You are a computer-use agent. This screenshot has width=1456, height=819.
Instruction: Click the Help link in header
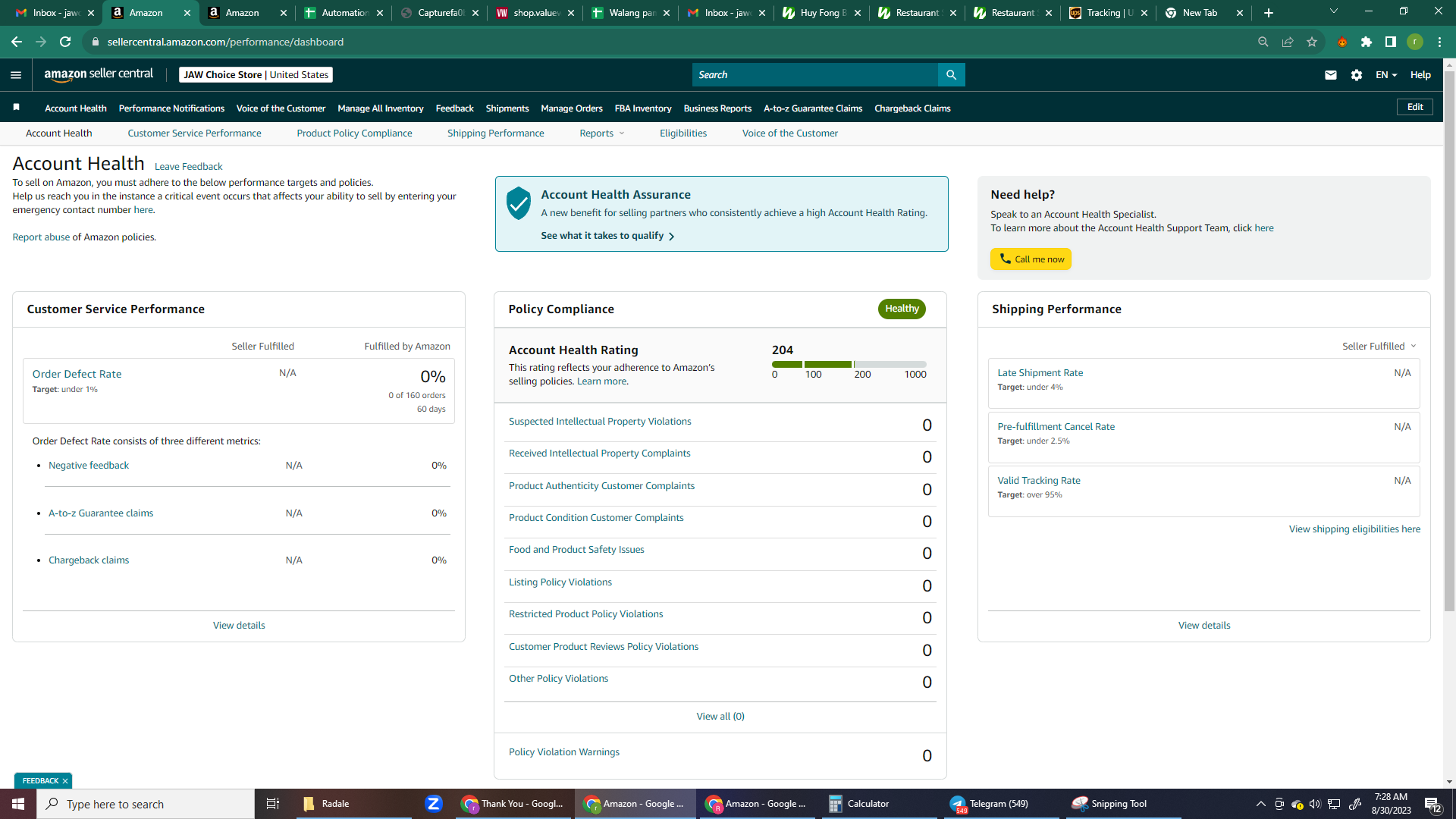coord(1420,74)
